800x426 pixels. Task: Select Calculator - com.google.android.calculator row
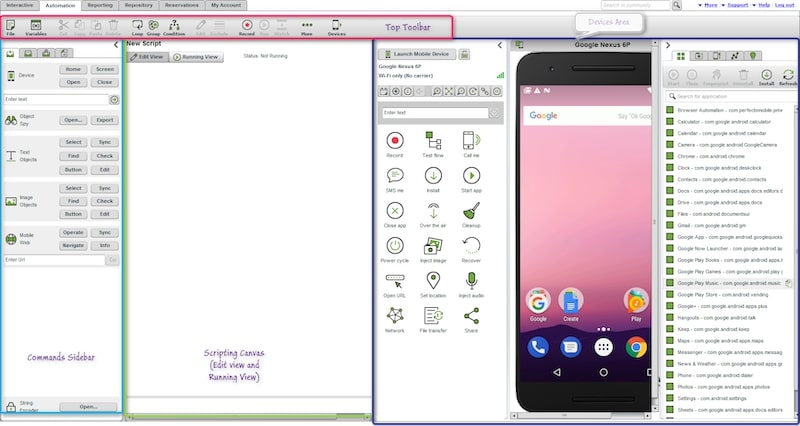(729, 121)
